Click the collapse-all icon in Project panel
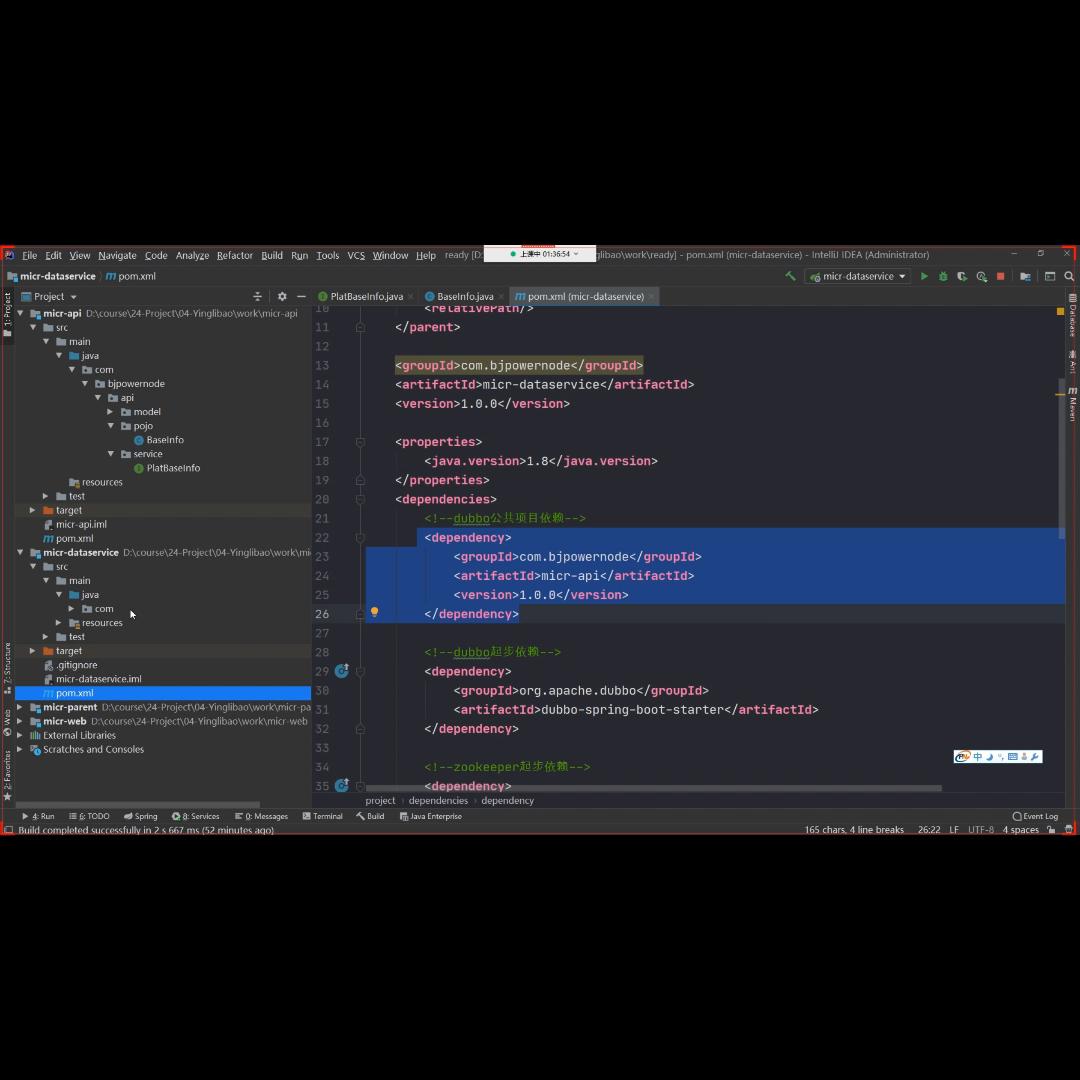The height and width of the screenshot is (1080, 1080). tap(258, 297)
